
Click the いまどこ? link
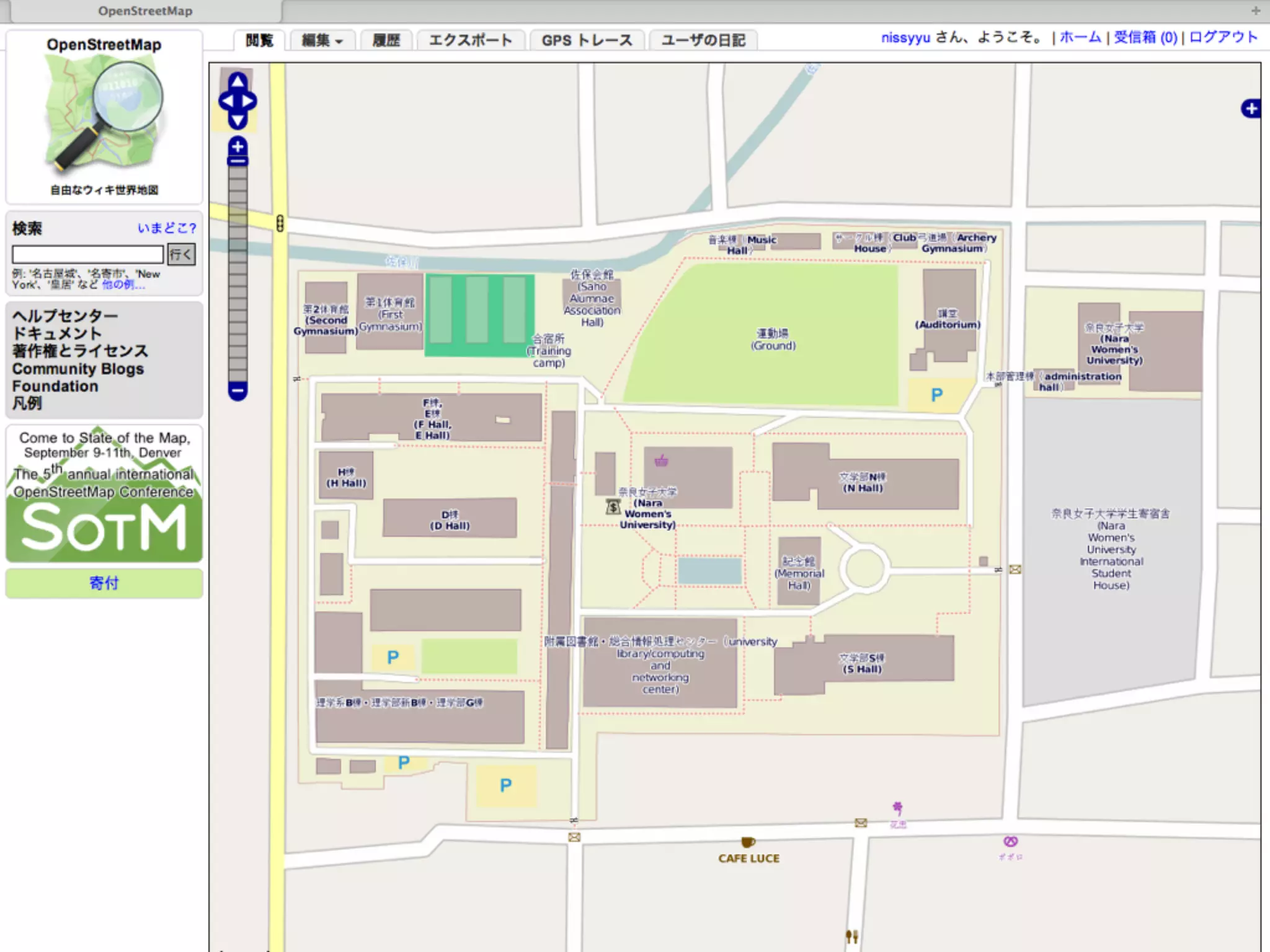coord(167,228)
